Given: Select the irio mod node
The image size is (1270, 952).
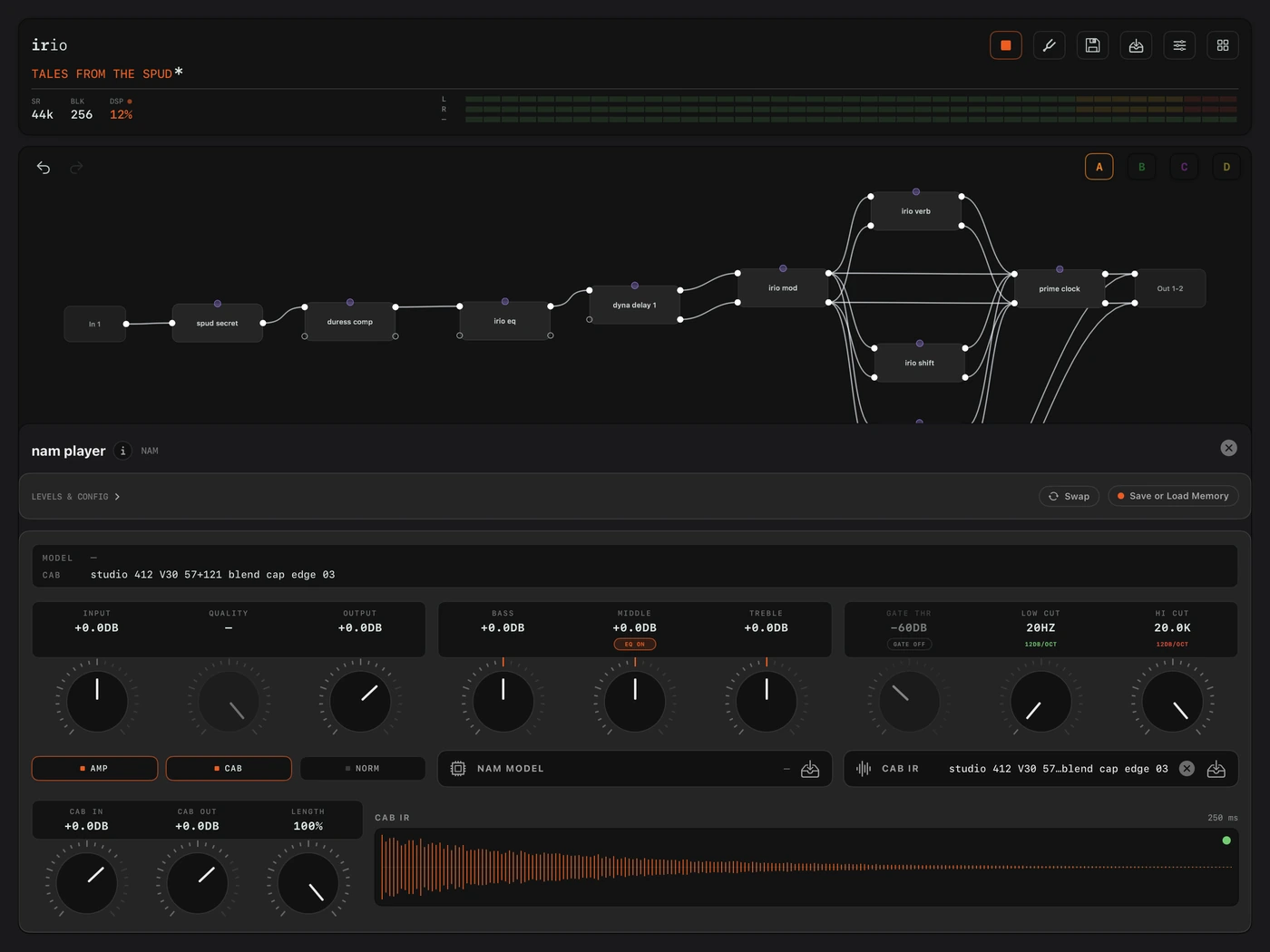Looking at the screenshot, I should click(783, 287).
